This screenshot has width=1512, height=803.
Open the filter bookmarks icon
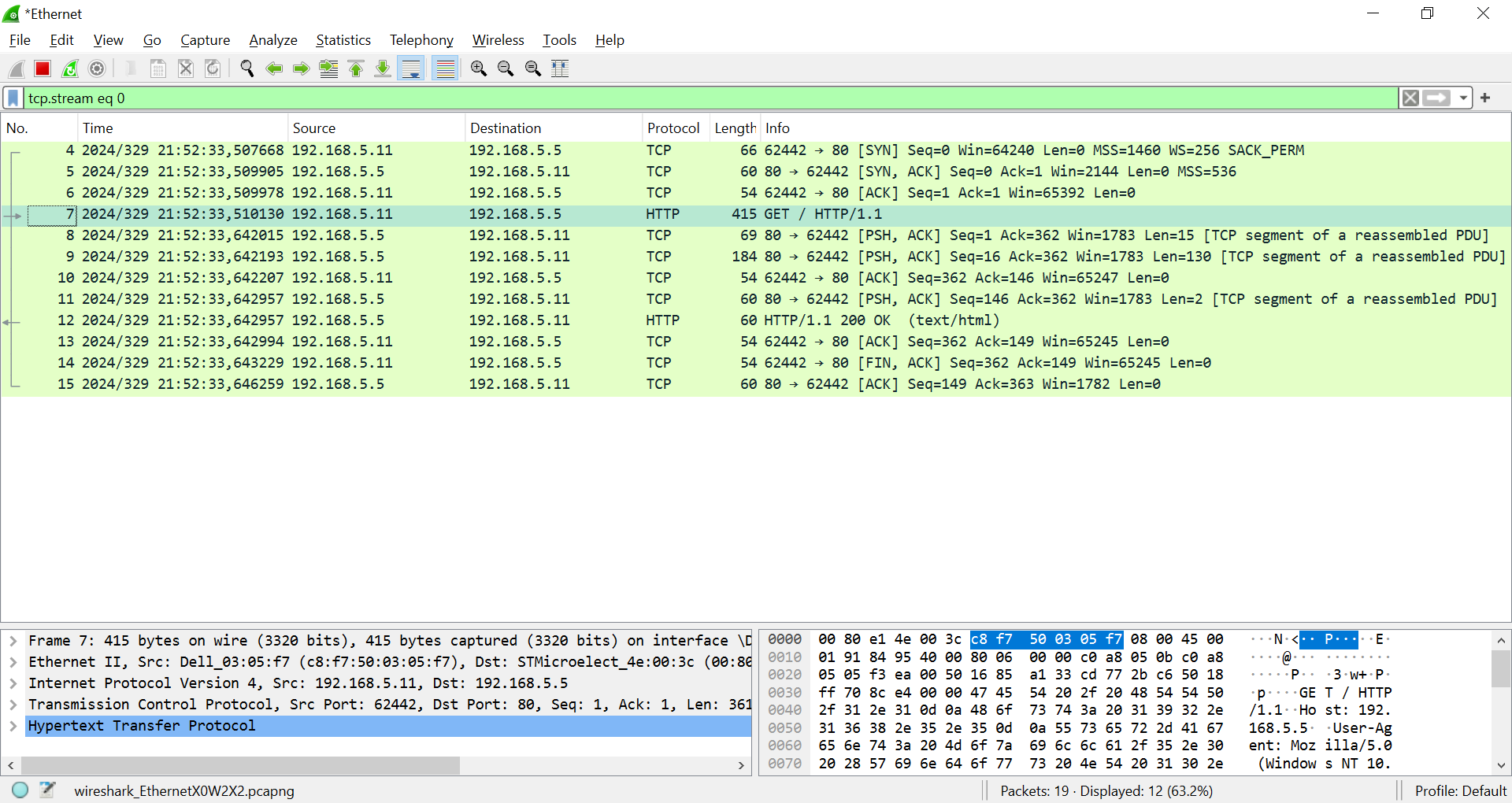click(x=12, y=98)
